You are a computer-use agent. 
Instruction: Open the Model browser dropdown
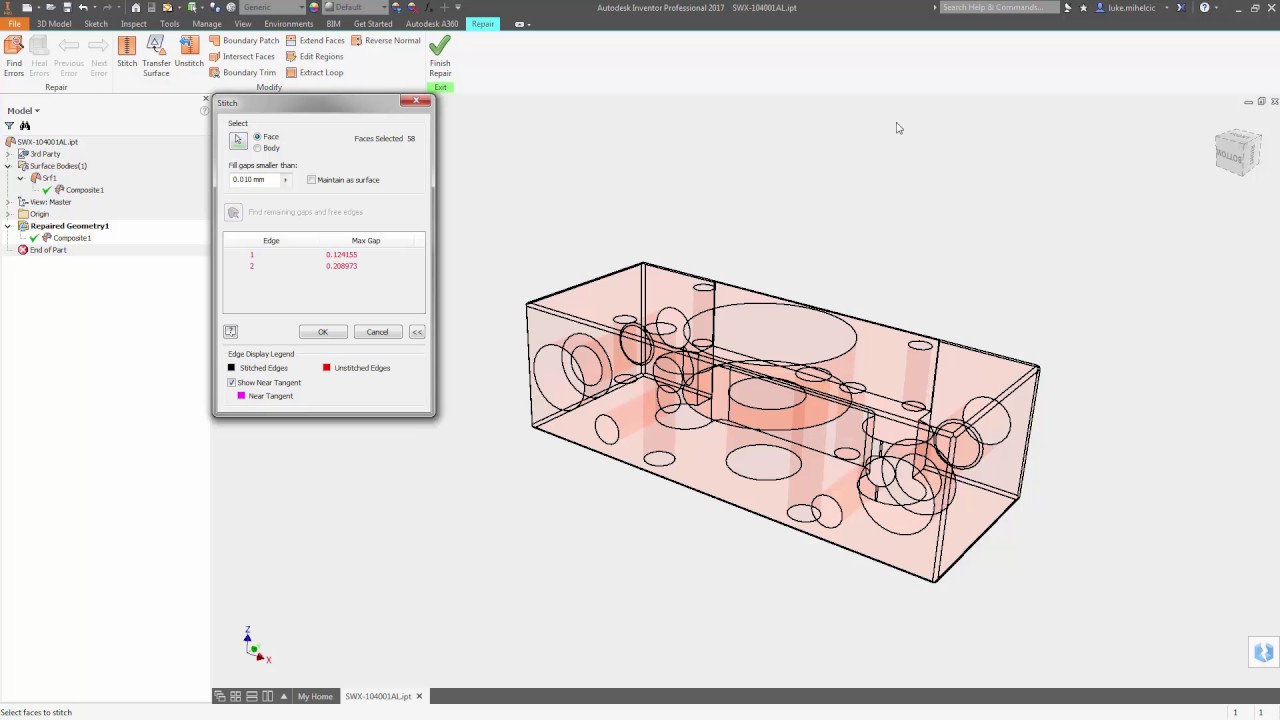pyautogui.click(x=23, y=111)
